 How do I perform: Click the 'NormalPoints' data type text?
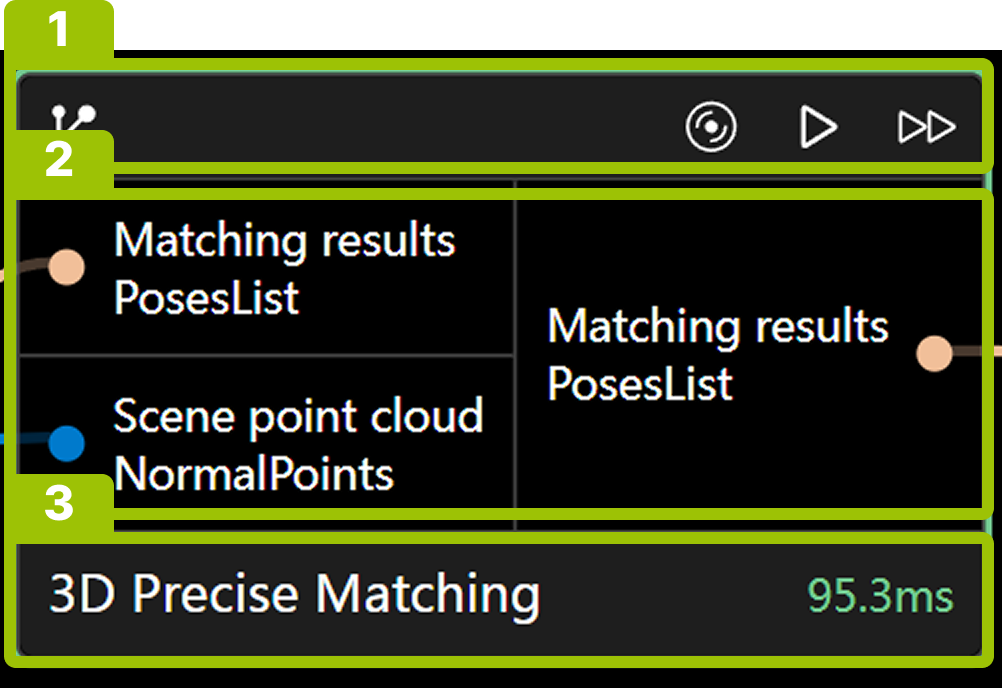254,474
